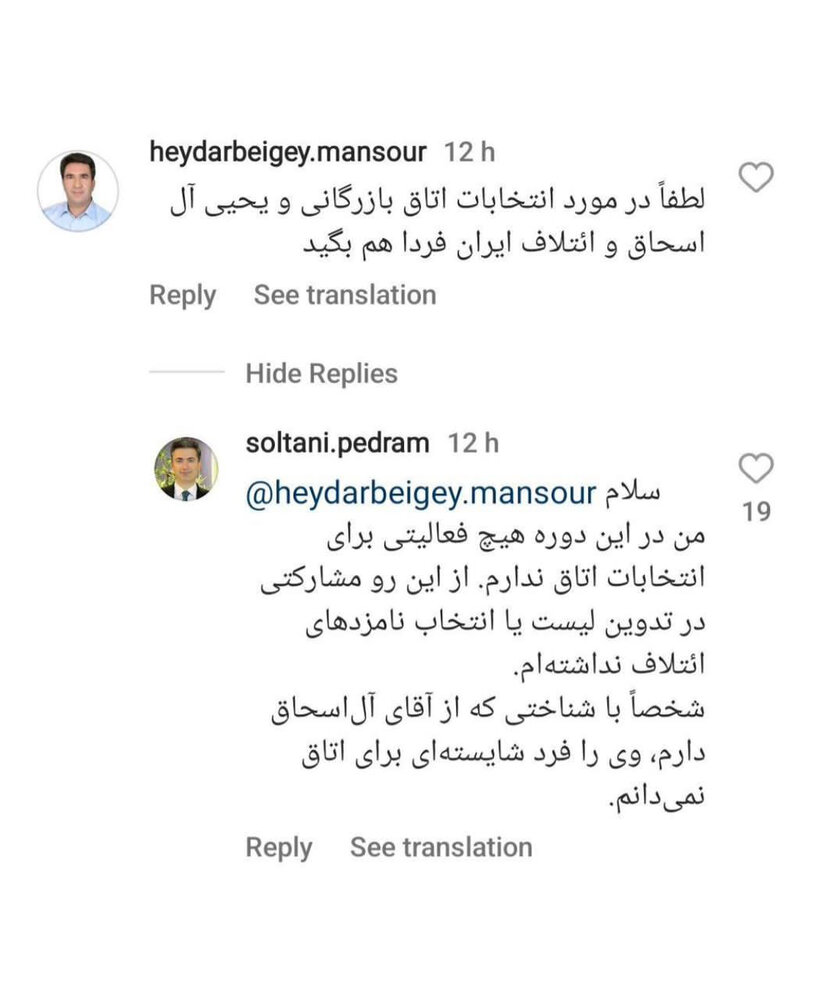825x1000 pixels.
Task: See translation of the top comment
Action: (345, 294)
